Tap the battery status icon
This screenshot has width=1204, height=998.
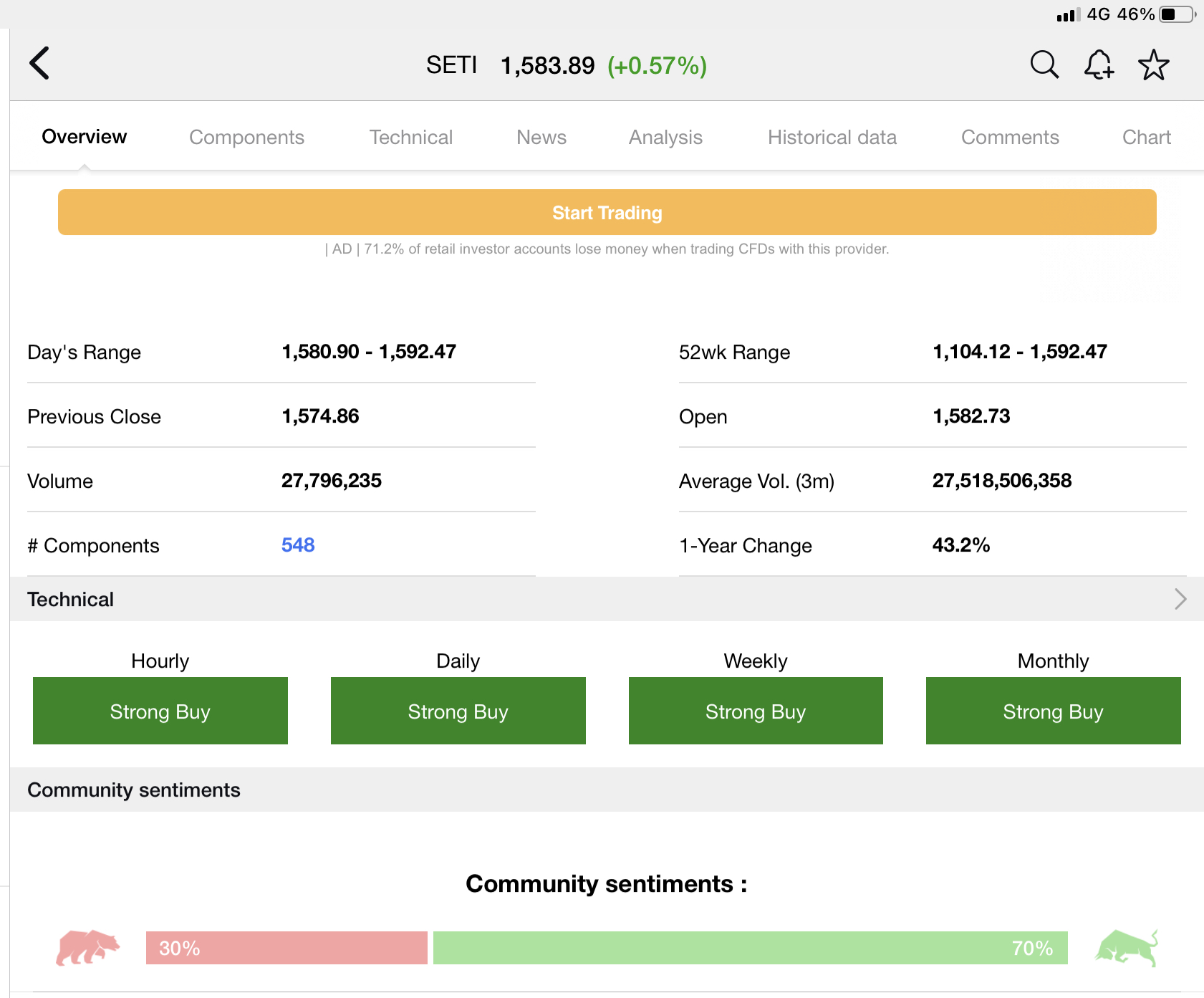[x=1177, y=14]
